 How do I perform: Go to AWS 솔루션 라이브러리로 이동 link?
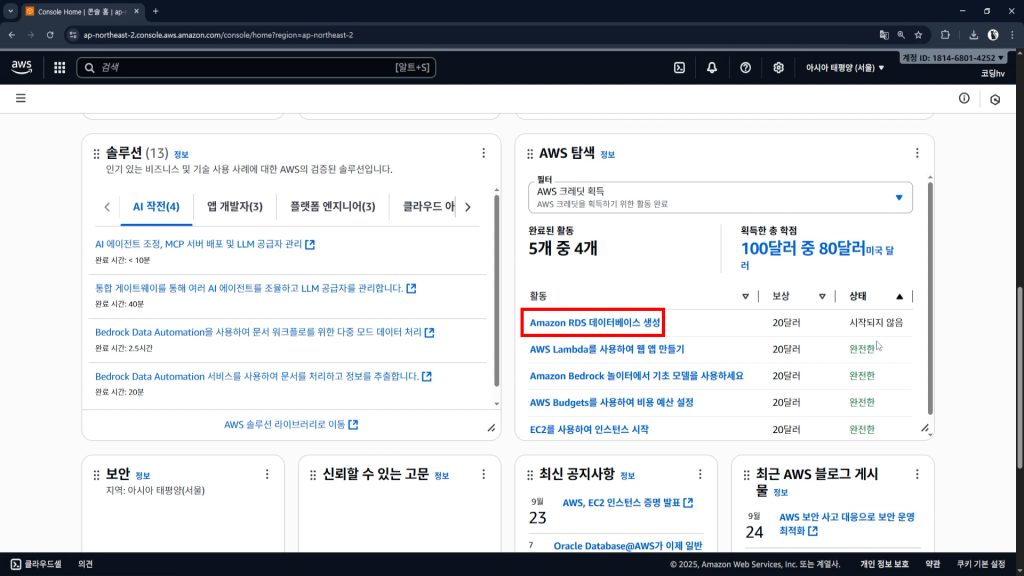point(291,424)
